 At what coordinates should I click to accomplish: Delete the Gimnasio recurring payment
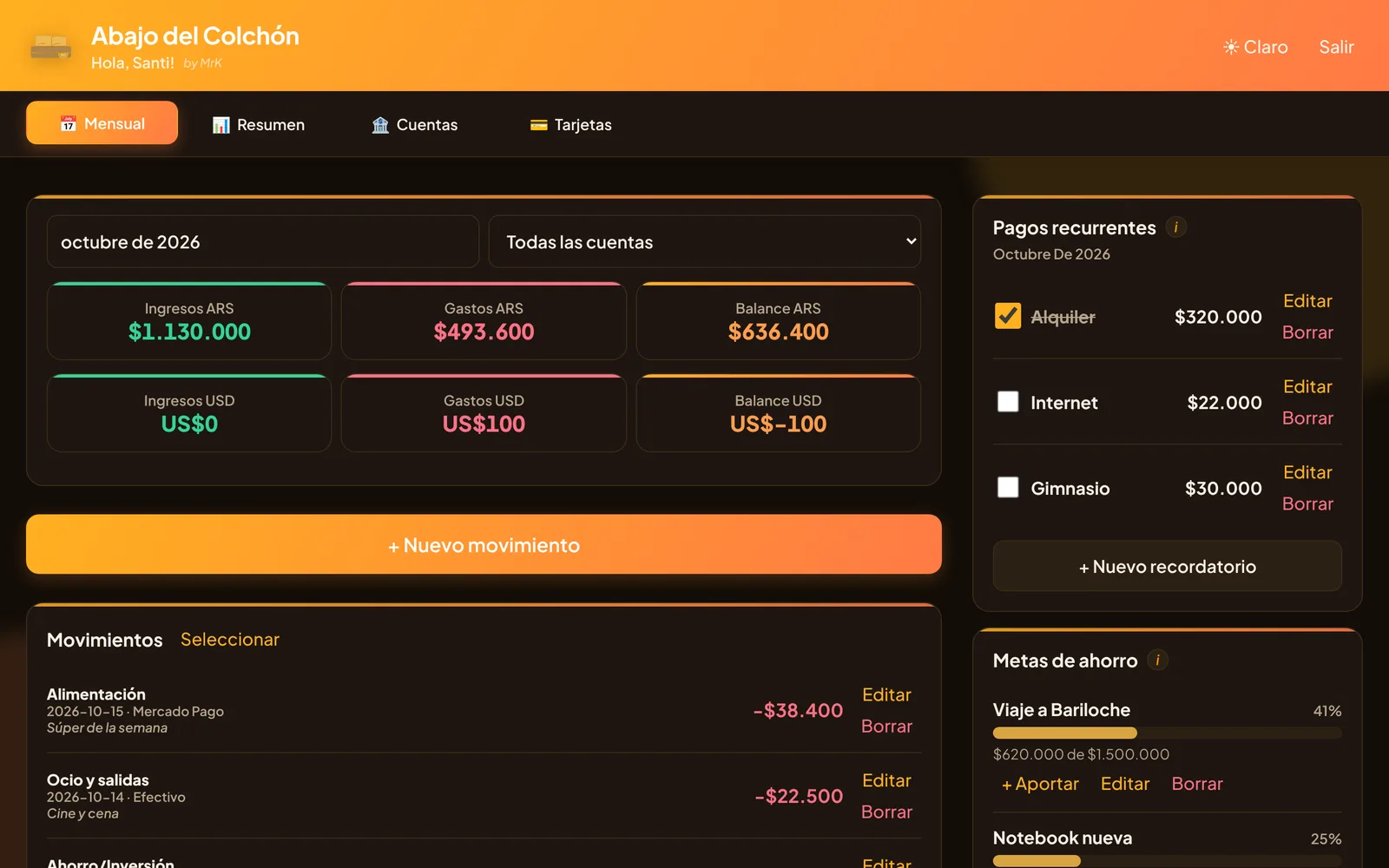(1307, 504)
